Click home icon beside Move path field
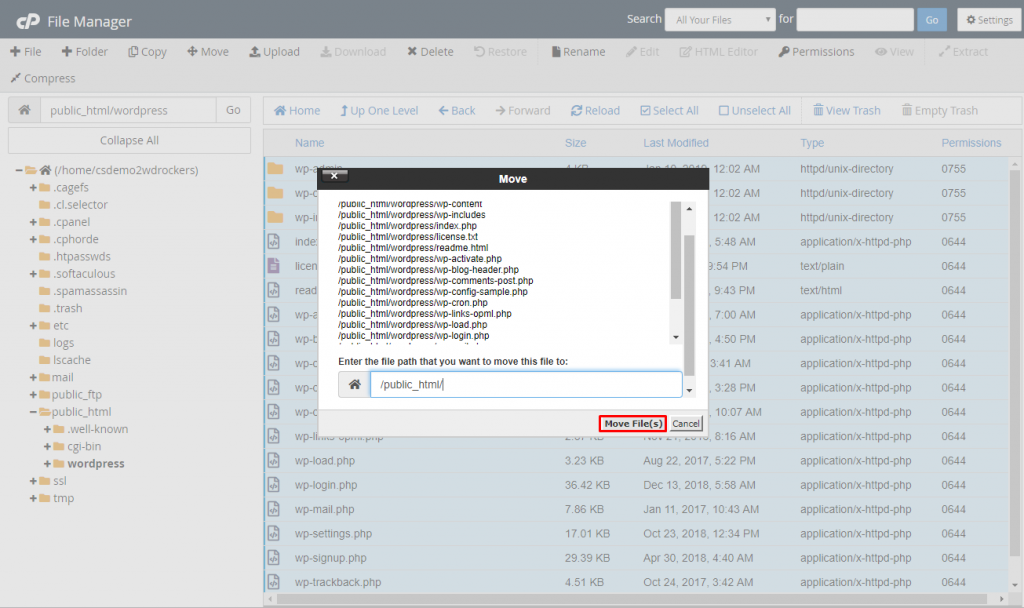This screenshot has height=608, width=1024. [x=354, y=384]
